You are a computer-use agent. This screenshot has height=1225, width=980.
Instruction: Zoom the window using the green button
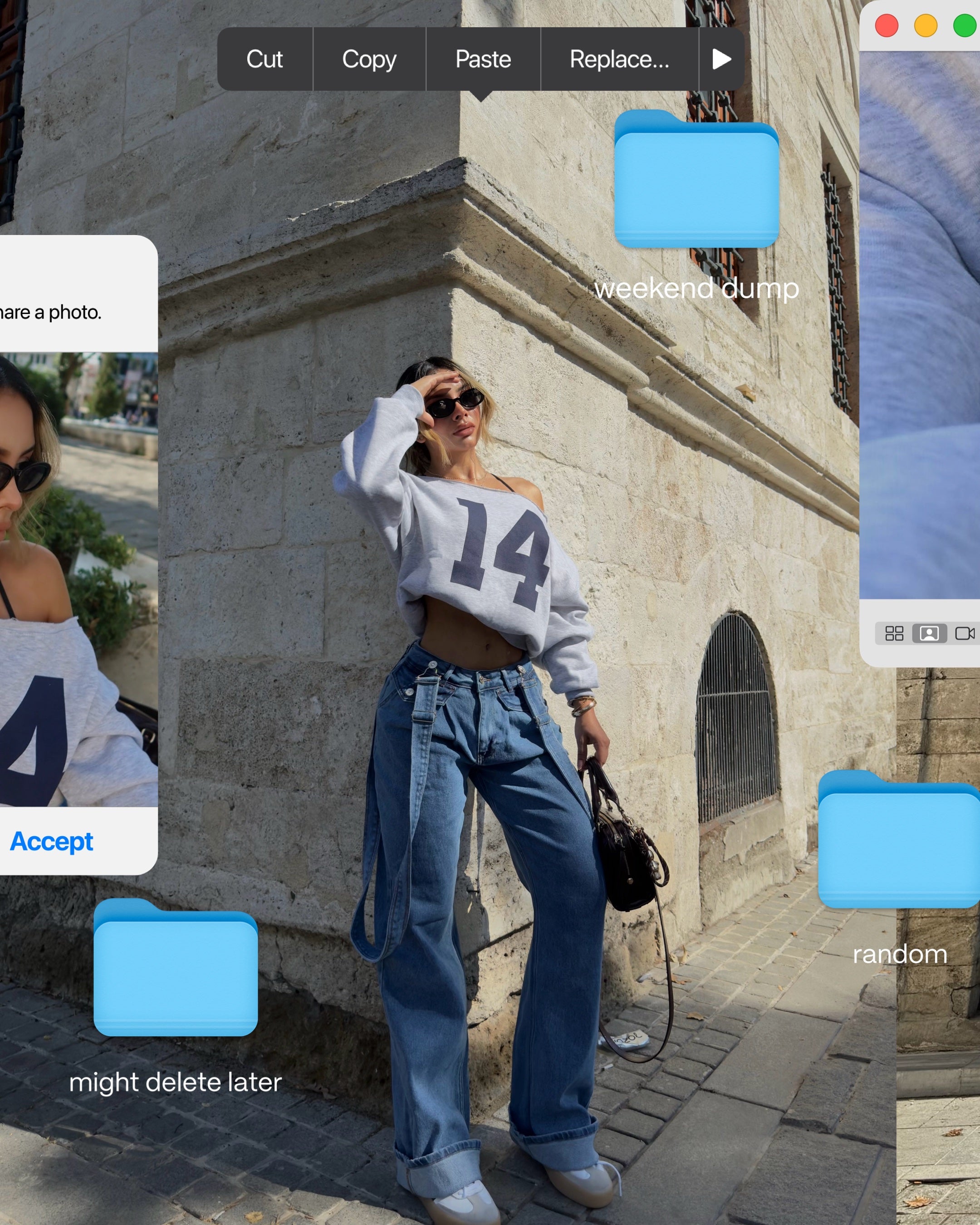pyautogui.click(x=964, y=26)
